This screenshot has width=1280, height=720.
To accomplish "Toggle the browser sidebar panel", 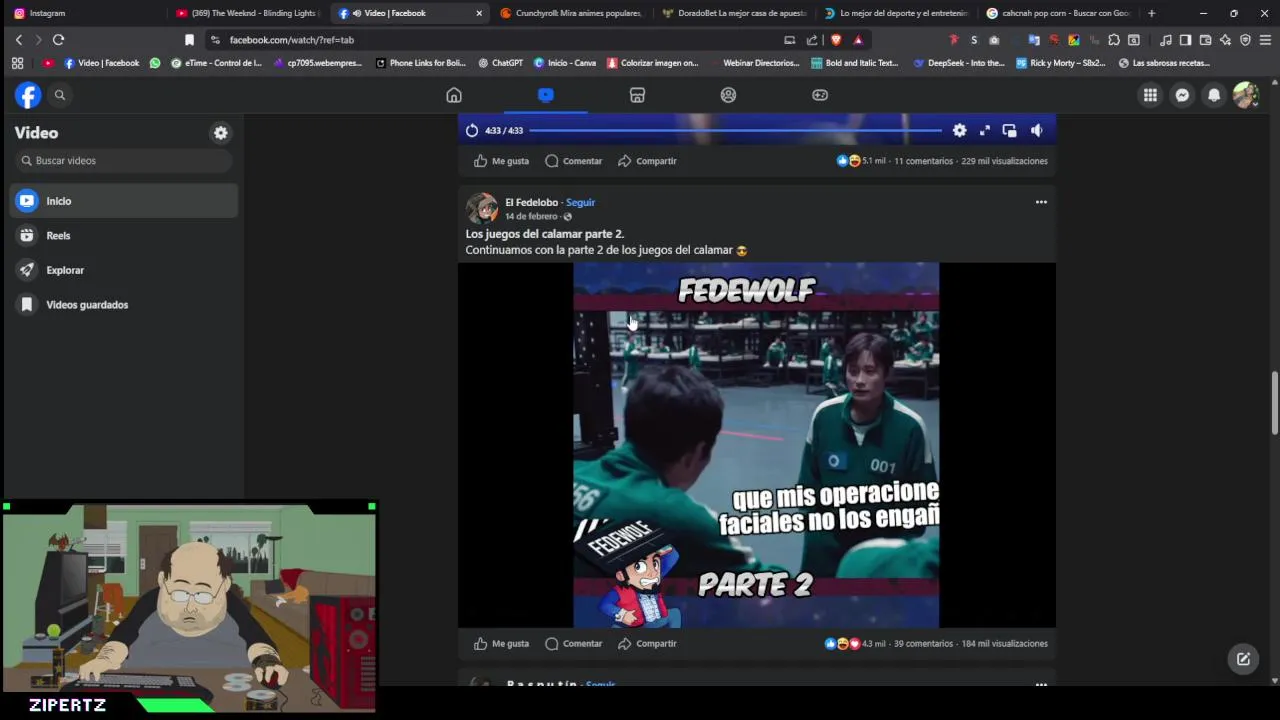I will point(1185,40).
